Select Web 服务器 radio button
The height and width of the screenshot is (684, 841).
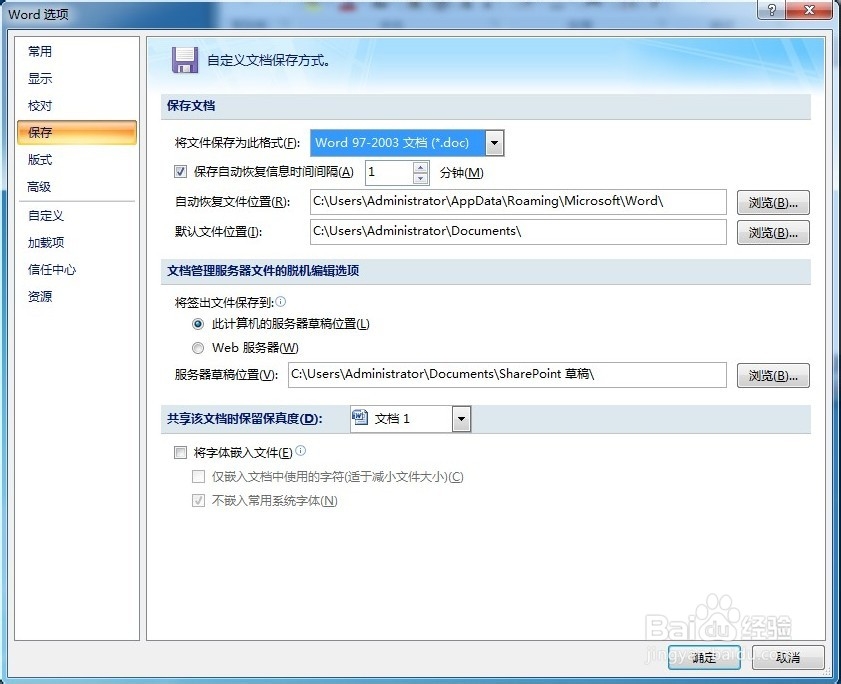198,348
